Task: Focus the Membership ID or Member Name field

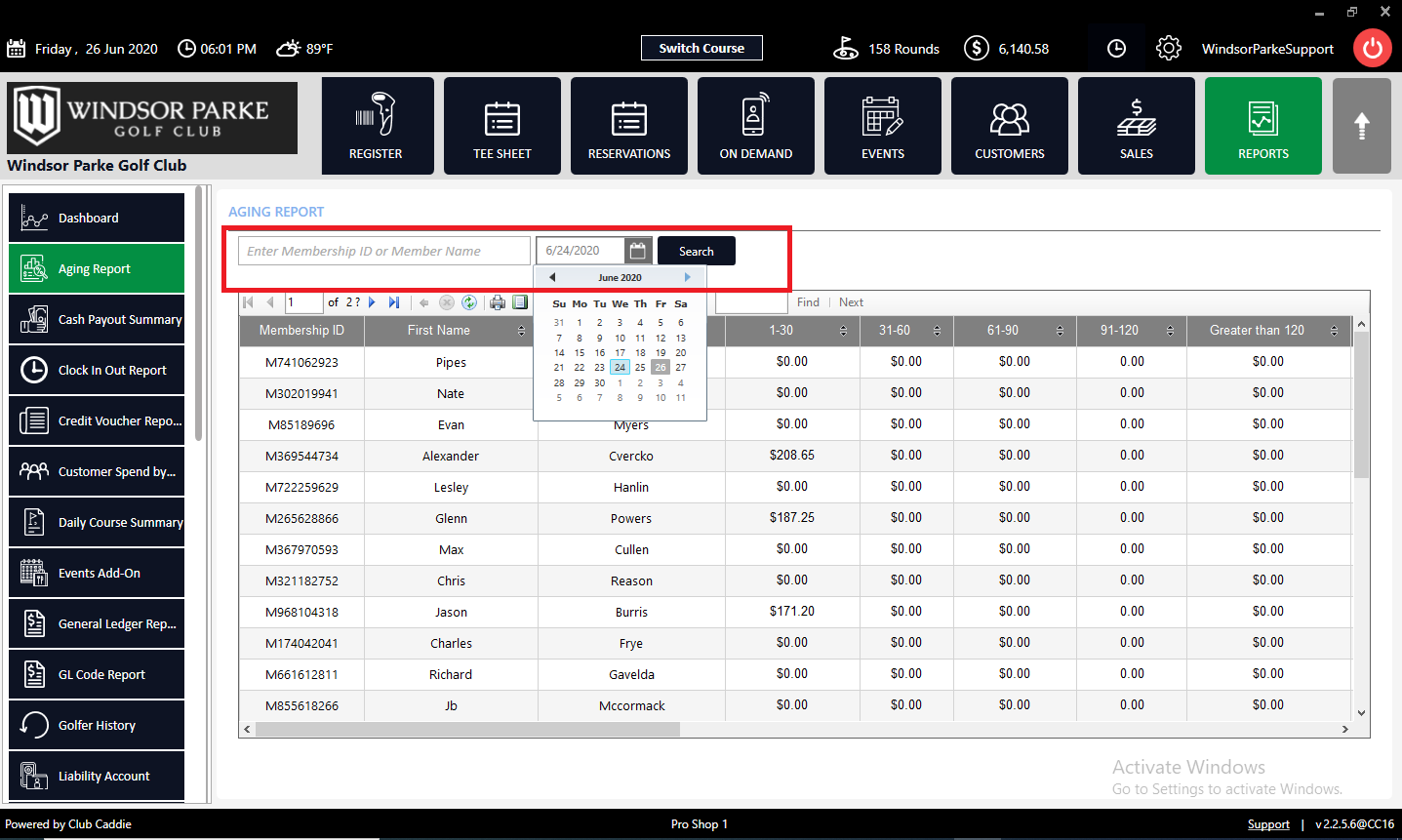Action: pyautogui.click(x=384, y=251)
